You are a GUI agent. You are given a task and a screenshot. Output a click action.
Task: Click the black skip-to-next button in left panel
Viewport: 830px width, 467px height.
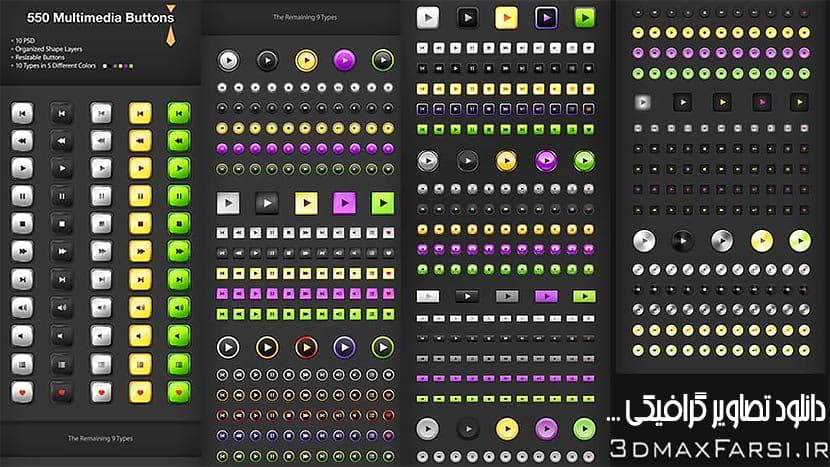62,277
